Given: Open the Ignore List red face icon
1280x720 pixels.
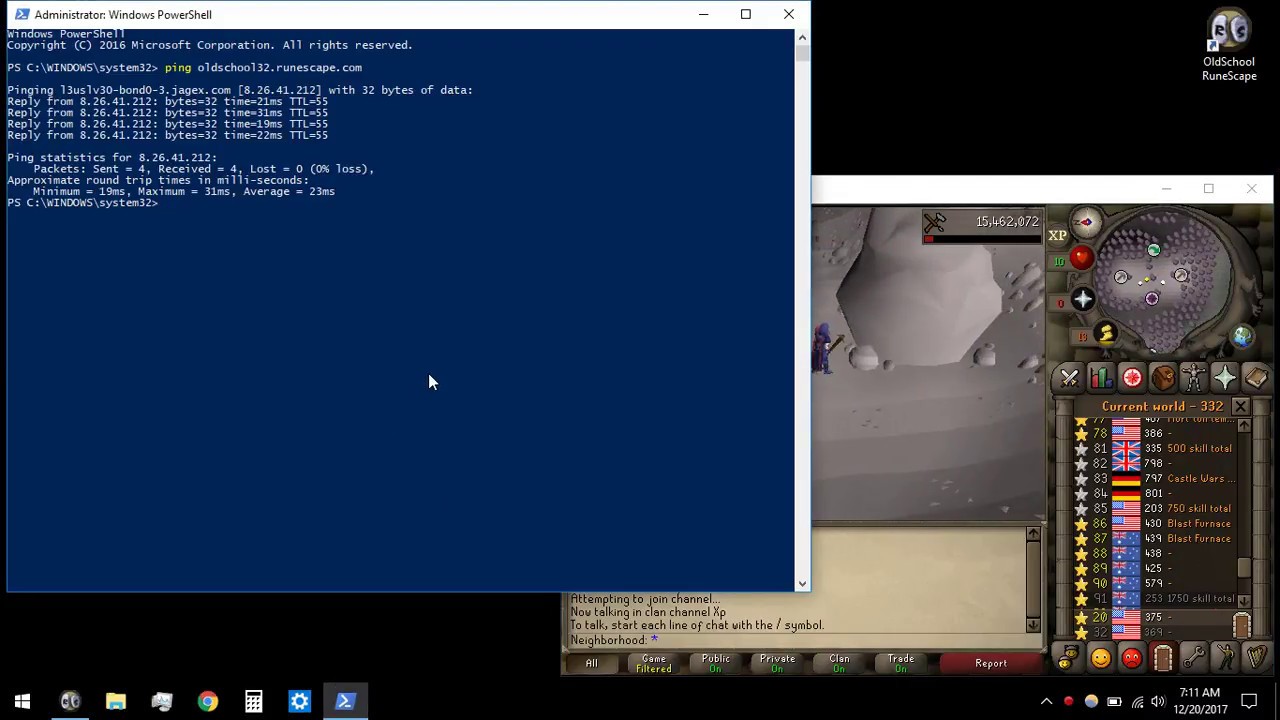Looking at the screenshot, I should [1132, 658].
